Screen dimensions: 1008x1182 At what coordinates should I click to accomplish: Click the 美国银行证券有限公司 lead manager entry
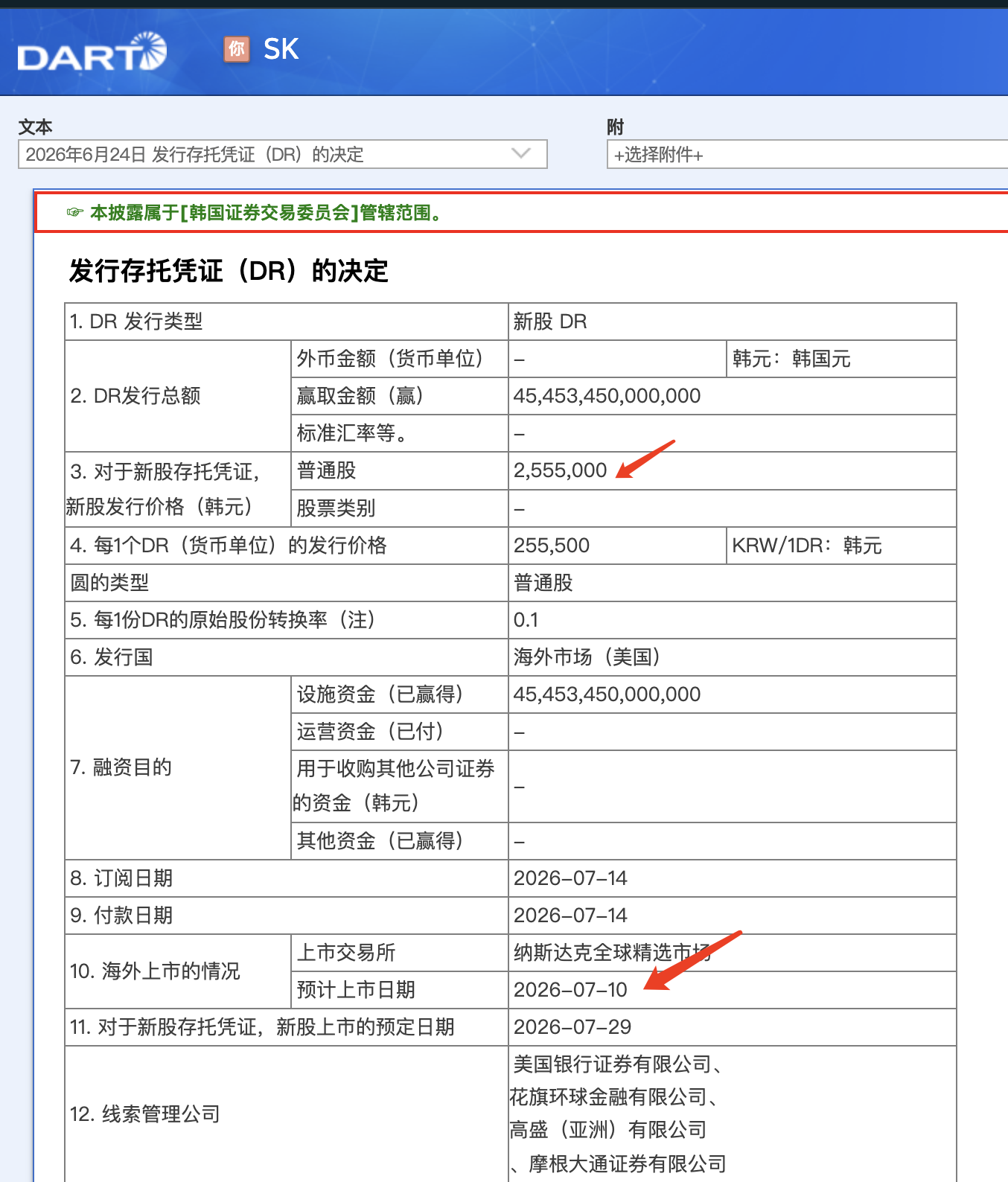click(616, 1064)
